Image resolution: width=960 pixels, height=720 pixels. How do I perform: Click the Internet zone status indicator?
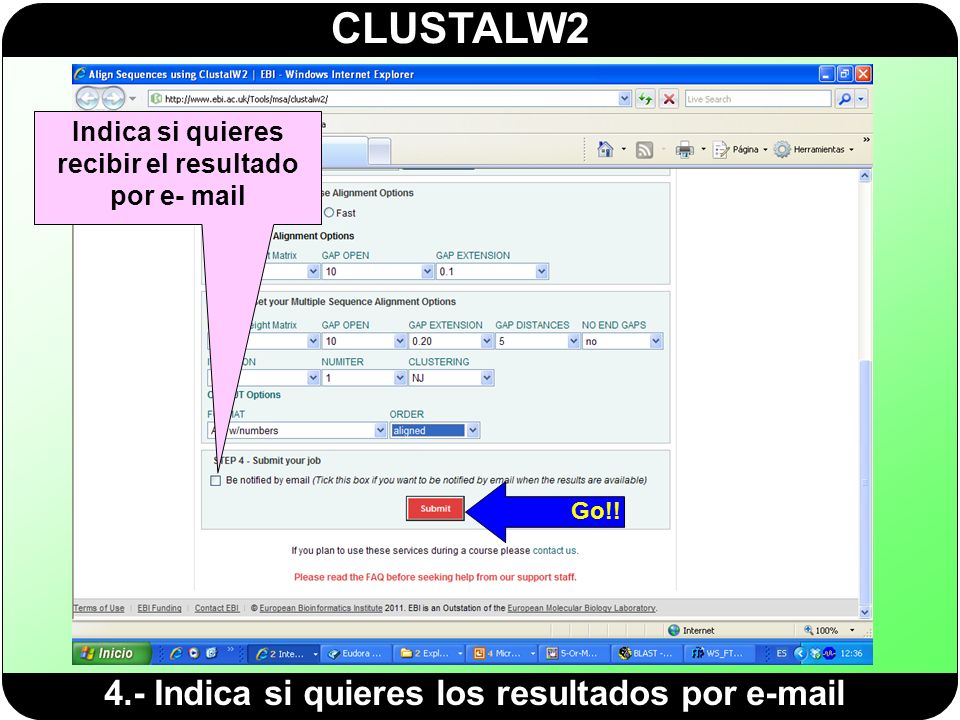coord(691,630)
